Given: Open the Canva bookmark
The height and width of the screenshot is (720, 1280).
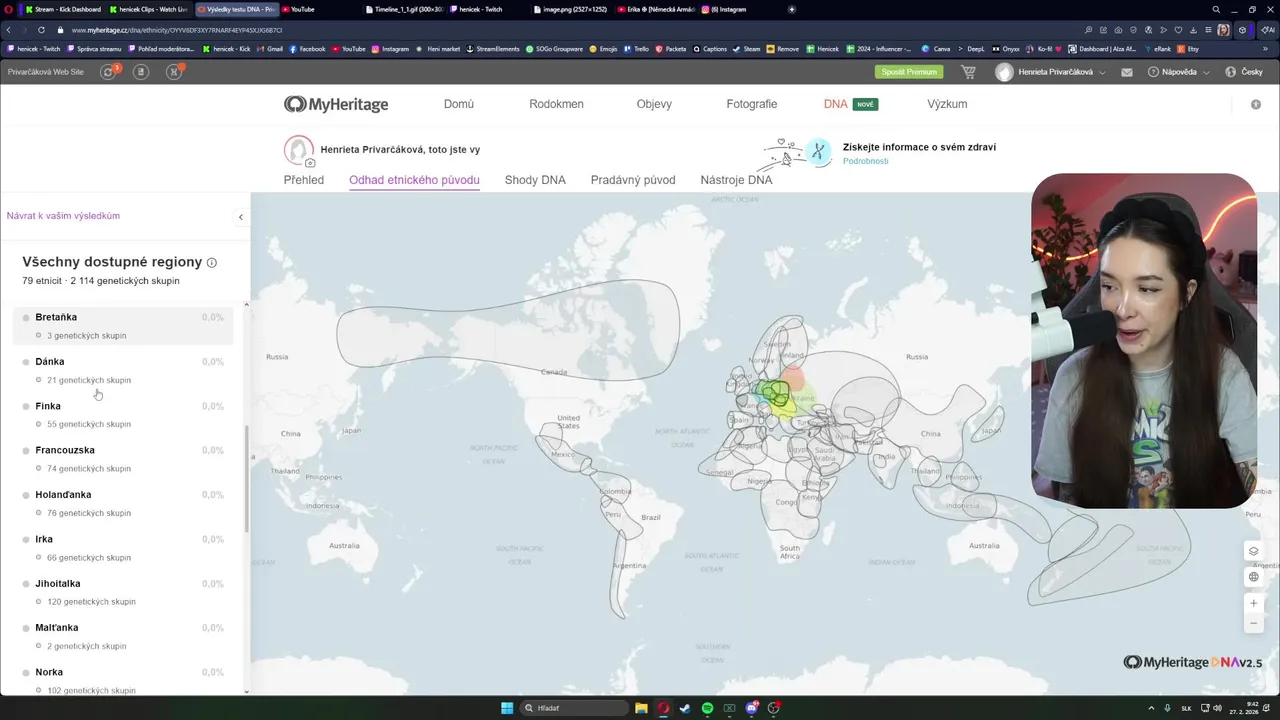Looking at the screenshot, I should [936, 48].
